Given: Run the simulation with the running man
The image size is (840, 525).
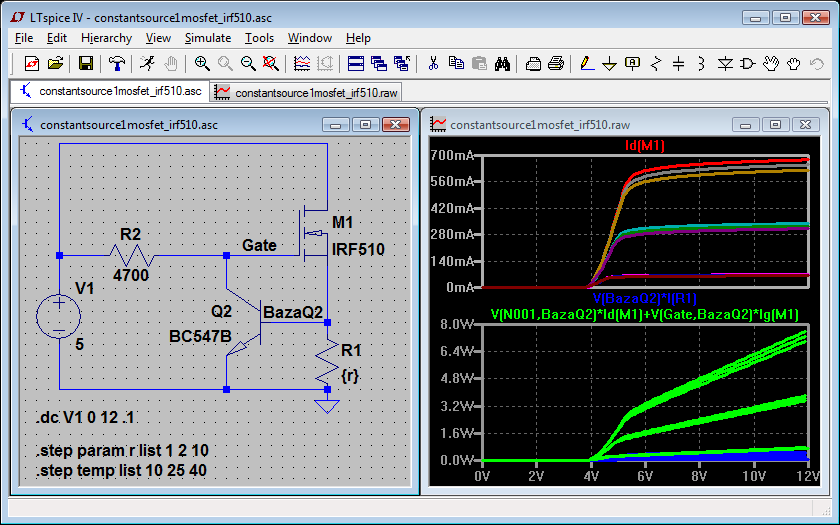Looking at the screenshot, I should click(147, 64).
